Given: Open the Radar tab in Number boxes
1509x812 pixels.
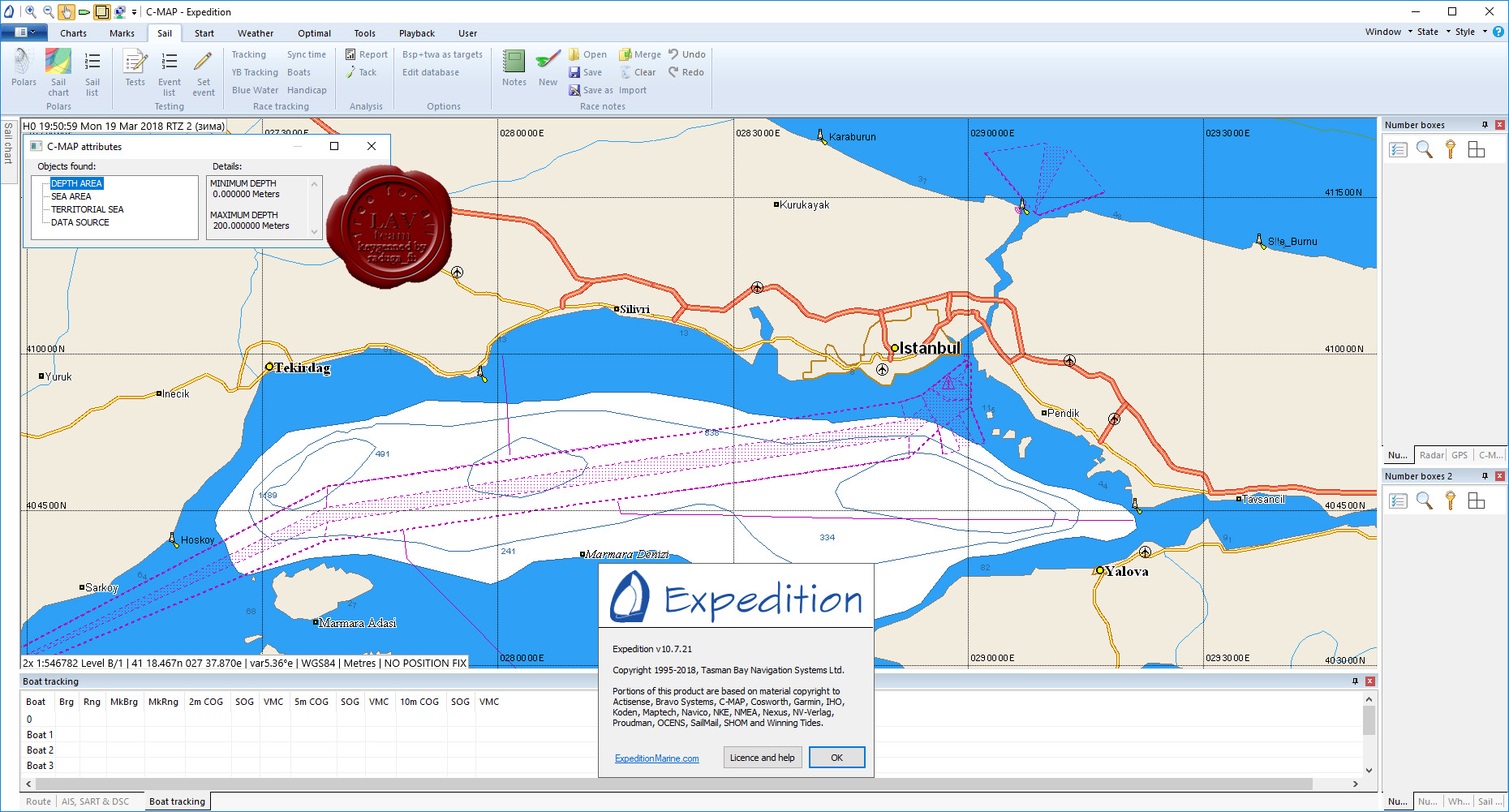Looking at the screenshot, I should 1431,455.
